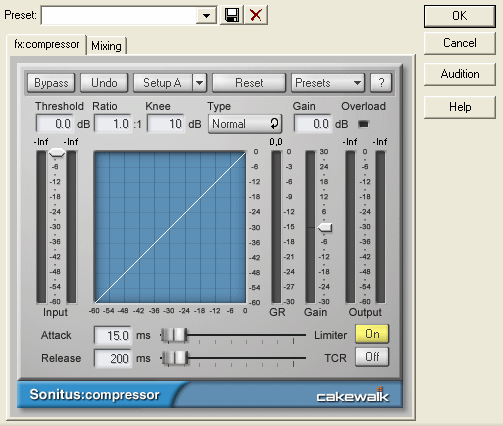503x426 pixels.
Task: Click the OK button
Action: click(x=460, y=16)
